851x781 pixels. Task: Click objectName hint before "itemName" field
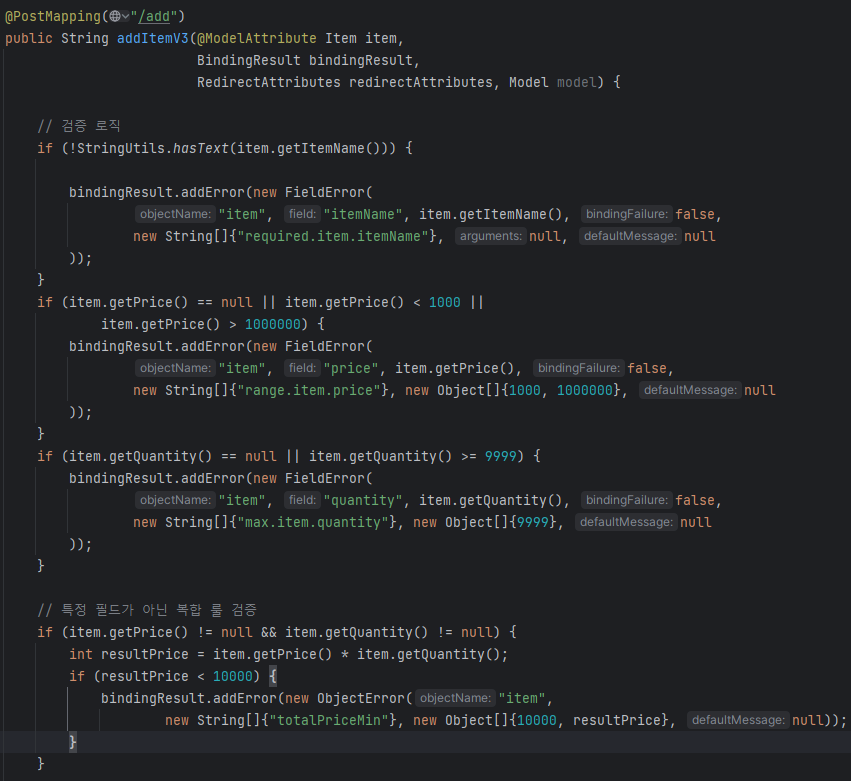click(175, 214)
